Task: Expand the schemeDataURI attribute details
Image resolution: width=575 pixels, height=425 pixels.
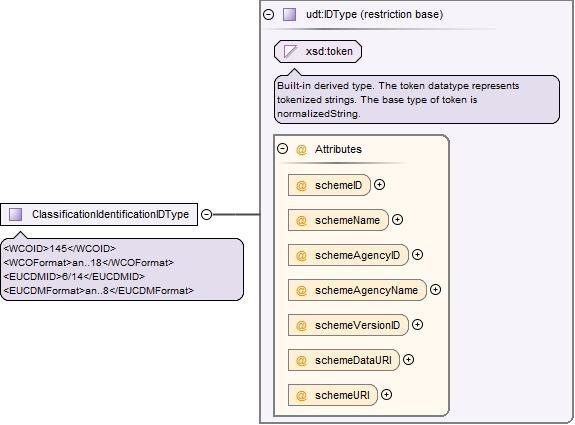Action: coord(409,360)
